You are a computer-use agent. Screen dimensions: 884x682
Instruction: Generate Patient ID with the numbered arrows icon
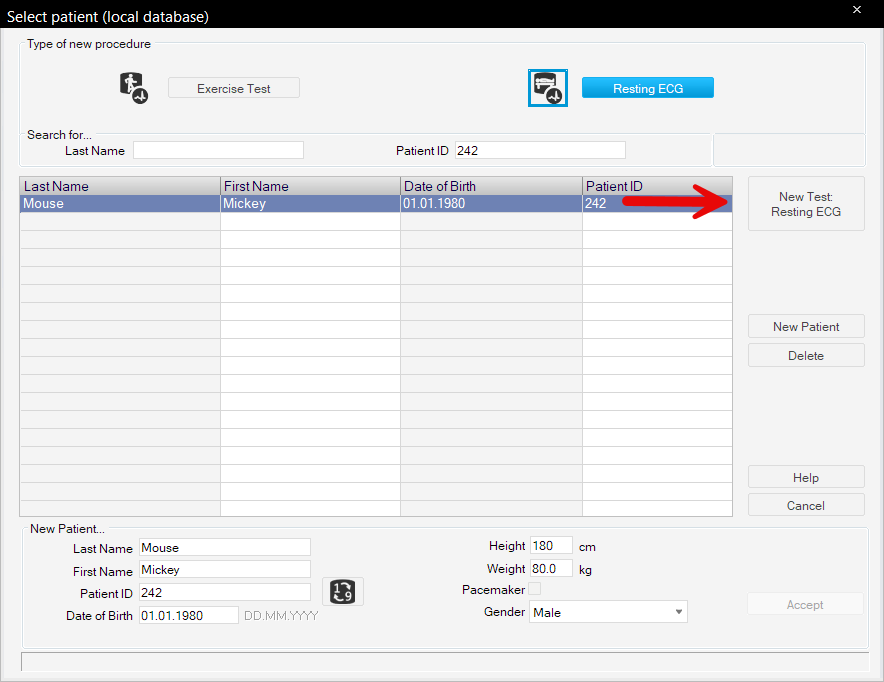point(343,592)
